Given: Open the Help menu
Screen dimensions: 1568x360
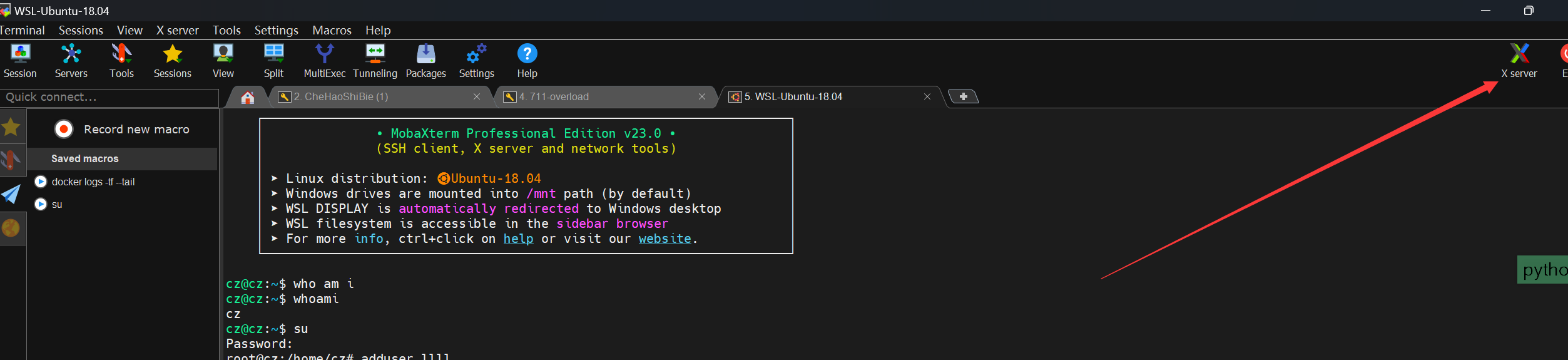Looking at the screenshot, I should pos(378,30).
